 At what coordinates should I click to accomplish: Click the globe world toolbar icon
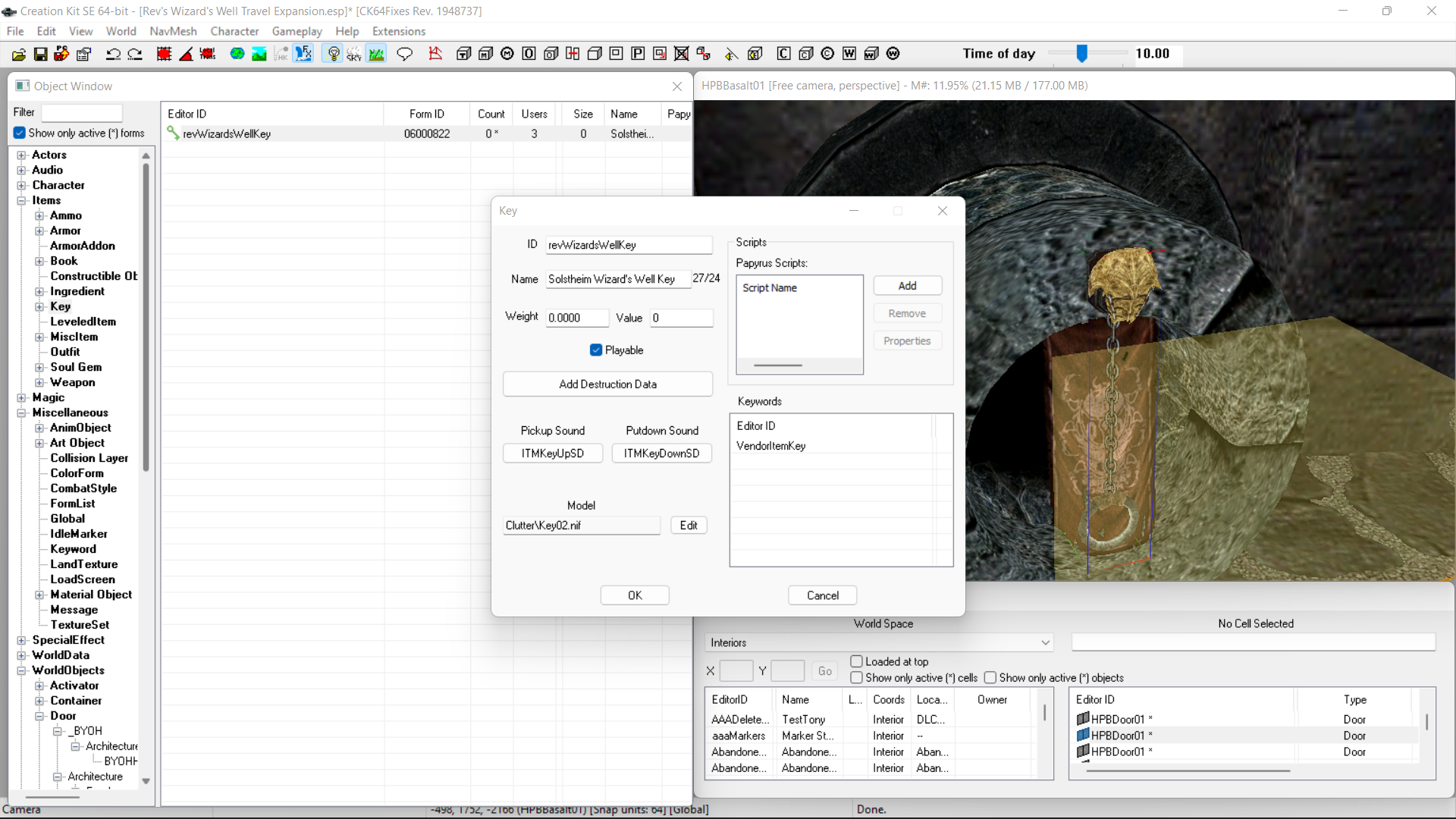pyautogui.click(x=237, y=54)
